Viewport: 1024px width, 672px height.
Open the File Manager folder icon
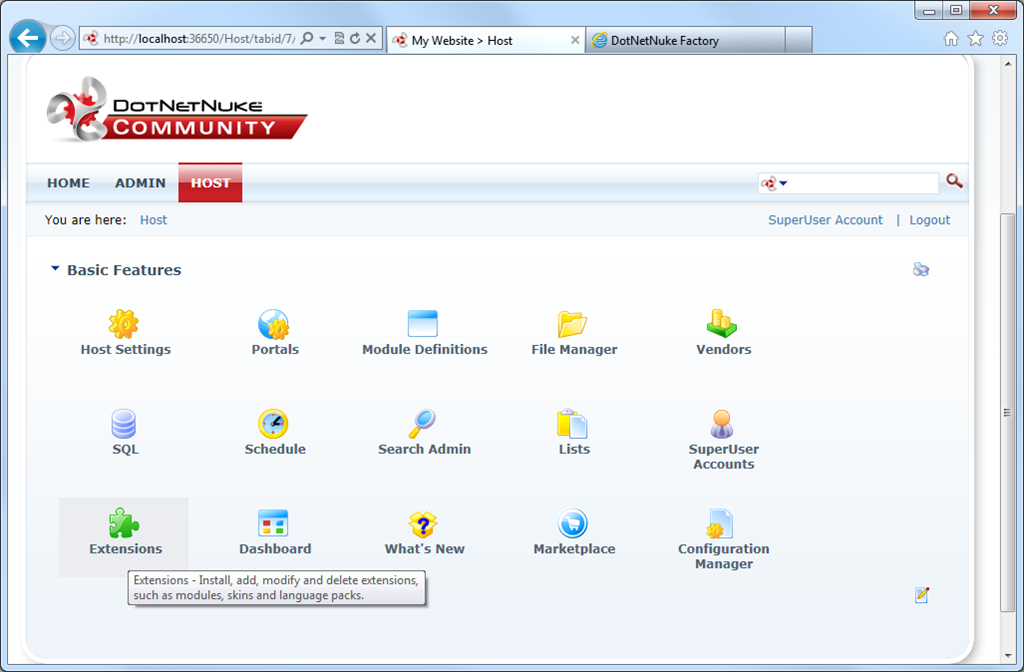click(x=573, y=324)
